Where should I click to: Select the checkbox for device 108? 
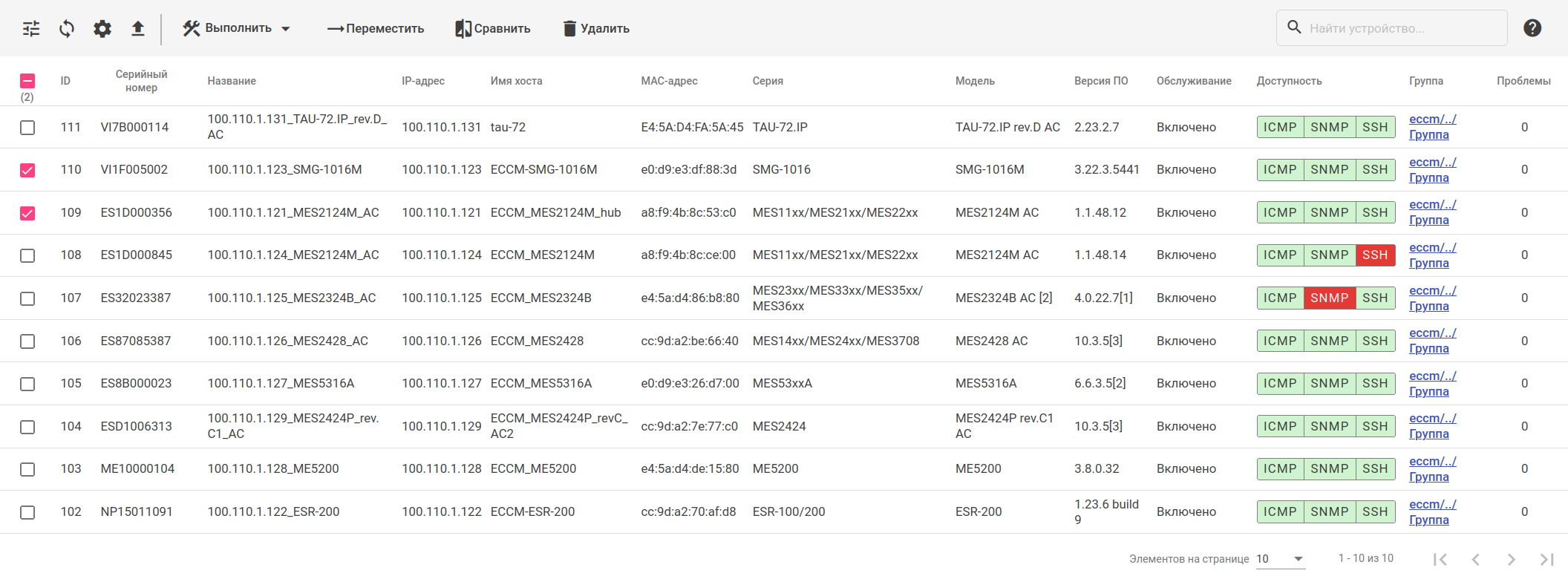pos(27,255)
